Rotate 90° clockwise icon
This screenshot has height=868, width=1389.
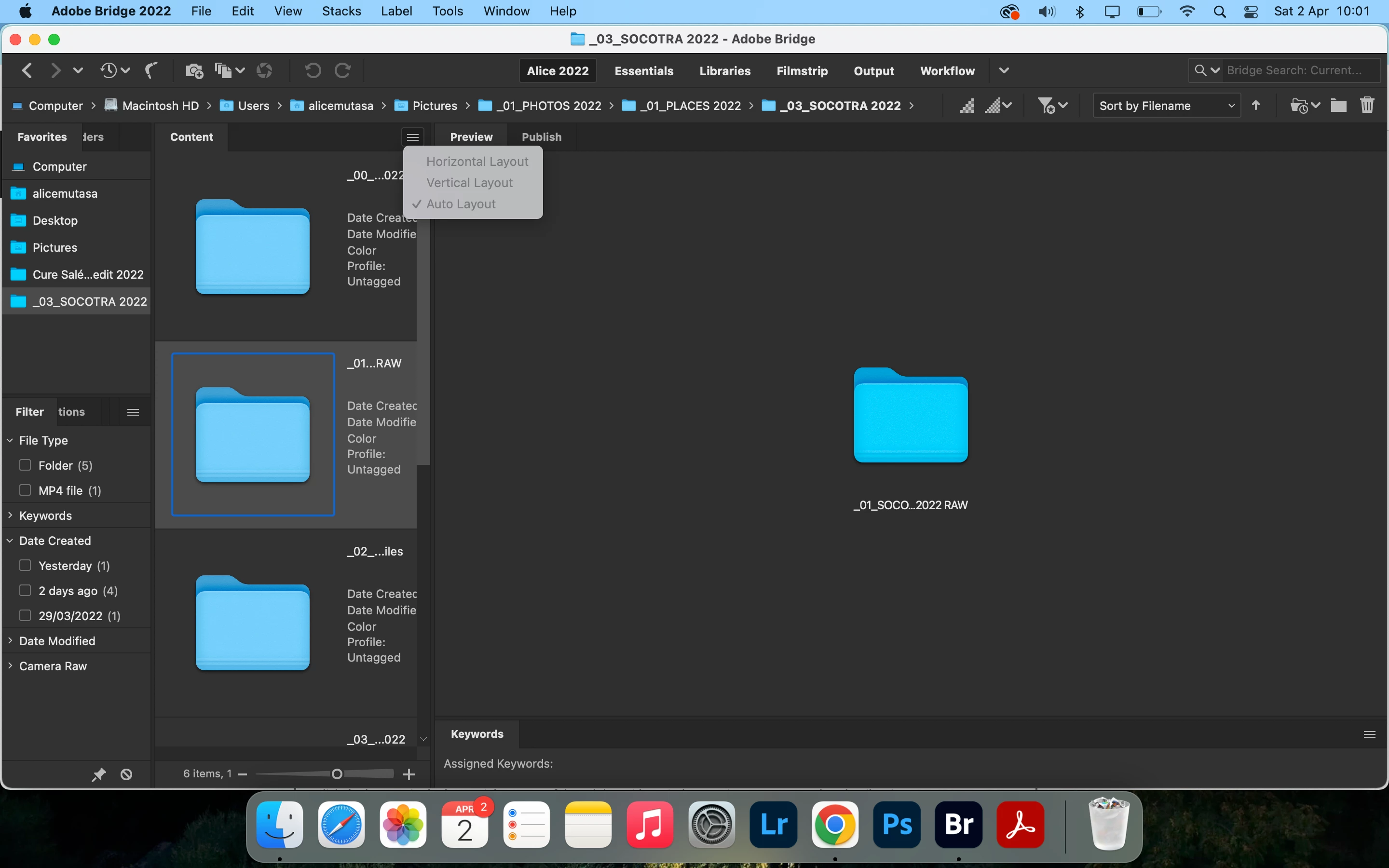(342, 70)
